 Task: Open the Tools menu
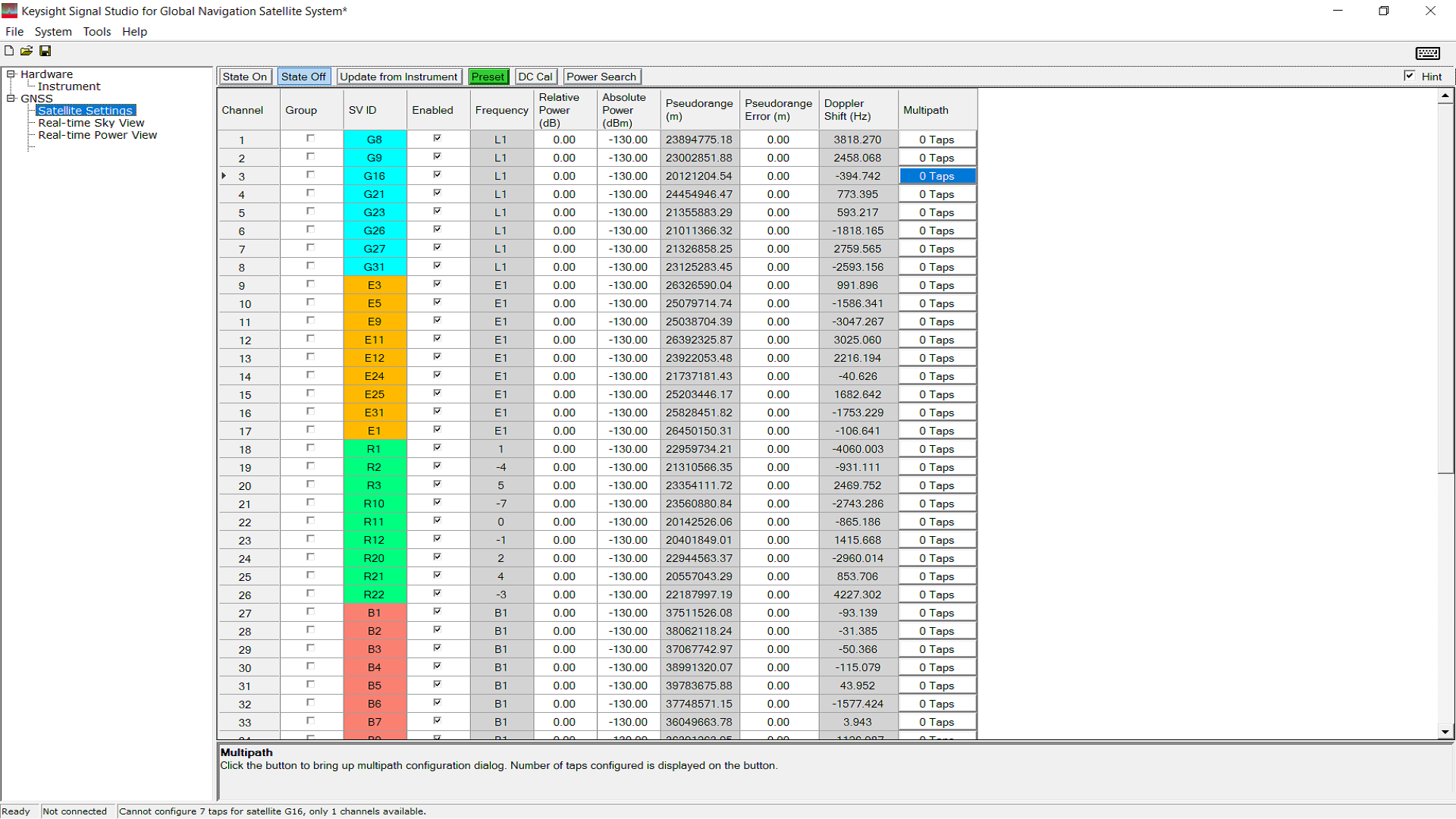[x=96, y=32]
